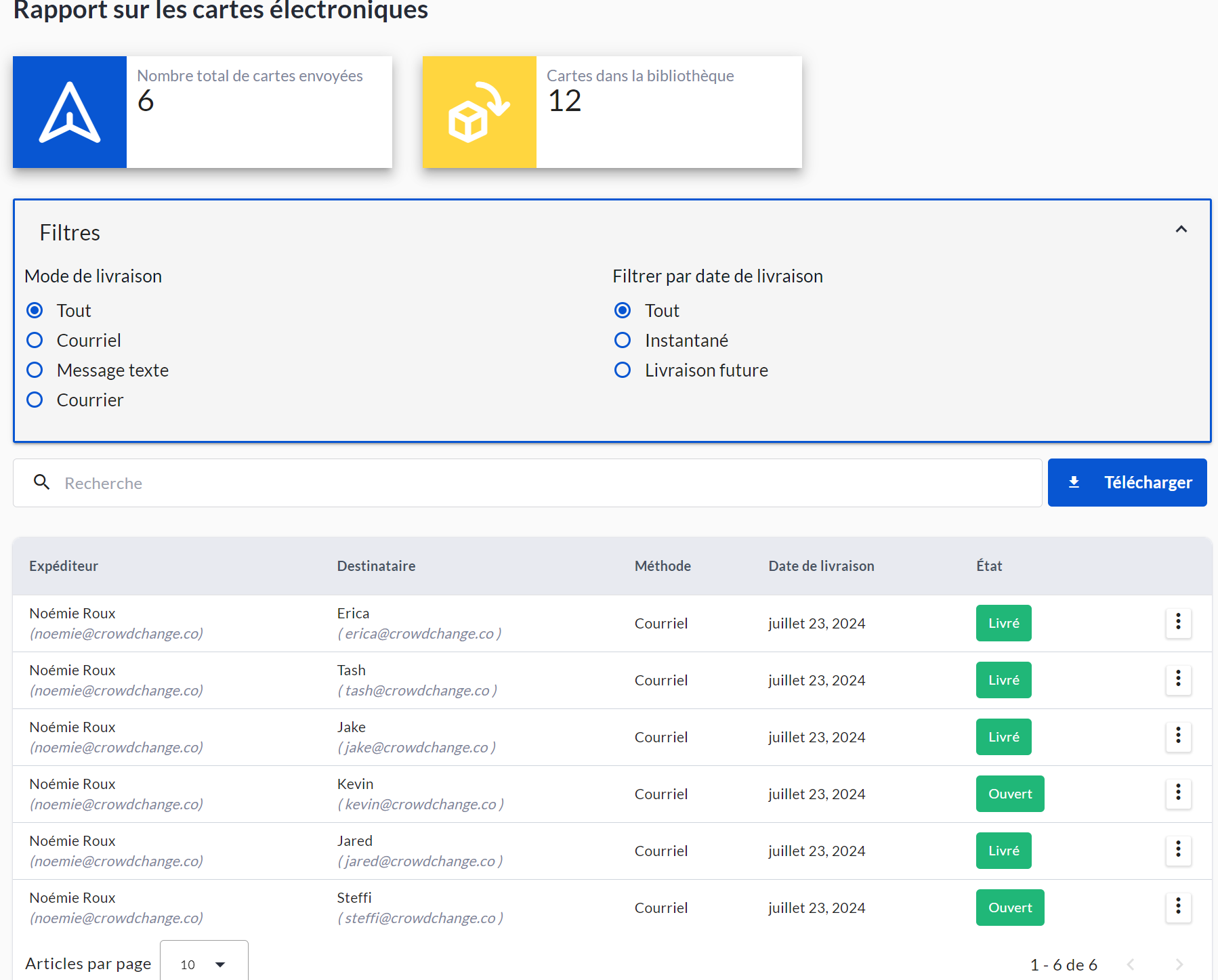The height and width of the screenshot is (980, 1218).
Task: Select Message texte delivery mode
Action: 35,370
